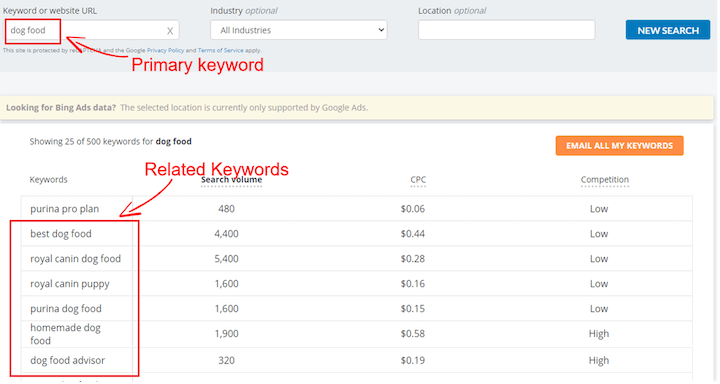Select the 'purina pro plan' keyword
The height and width of the screenshot is (384, 720).
click(65, 209)
